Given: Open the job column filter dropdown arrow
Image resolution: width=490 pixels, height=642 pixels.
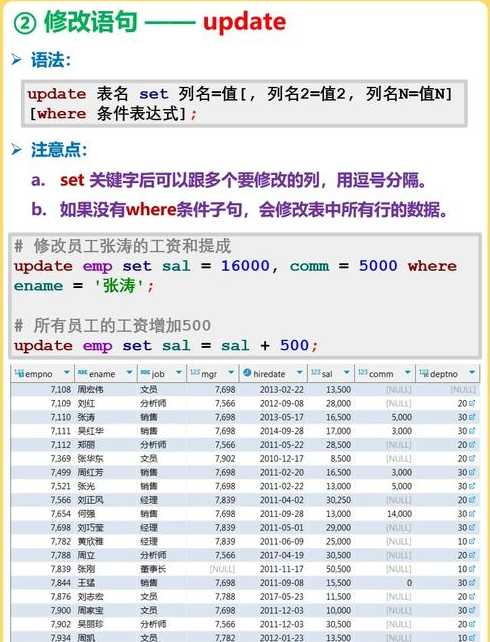Looking at the screenshot, I should coord(179,373).
